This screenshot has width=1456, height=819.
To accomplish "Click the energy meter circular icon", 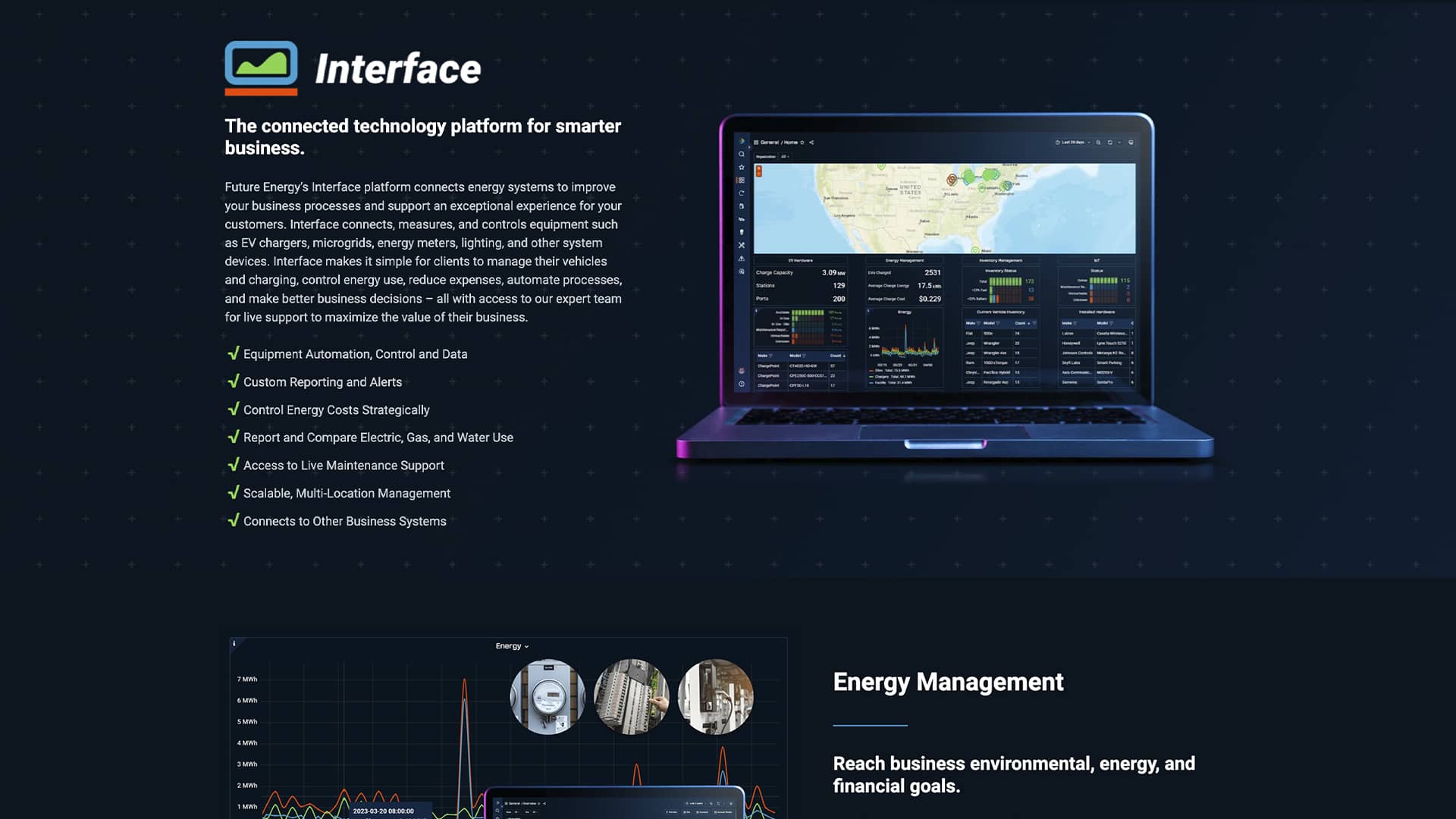I will coord(547,695).
